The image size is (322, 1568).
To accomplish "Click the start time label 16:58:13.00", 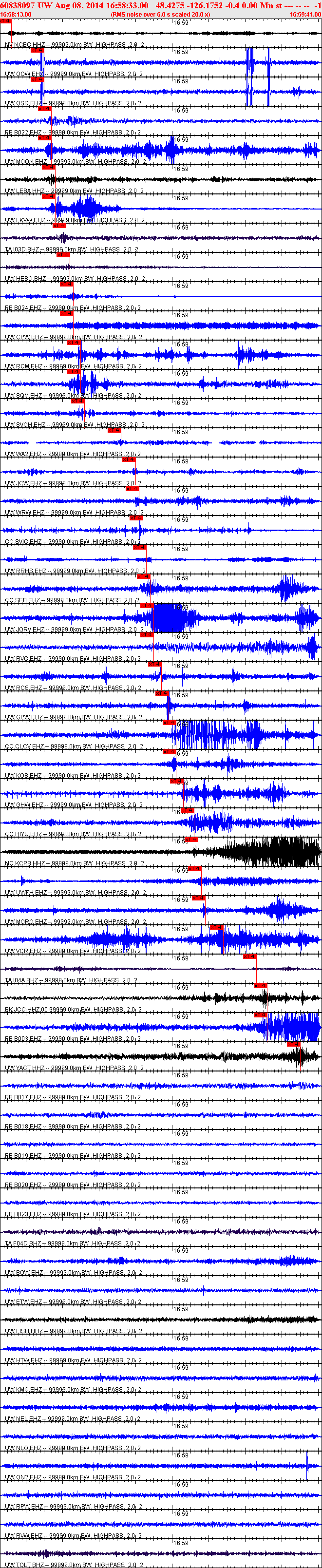I will (x=16, y=15).
